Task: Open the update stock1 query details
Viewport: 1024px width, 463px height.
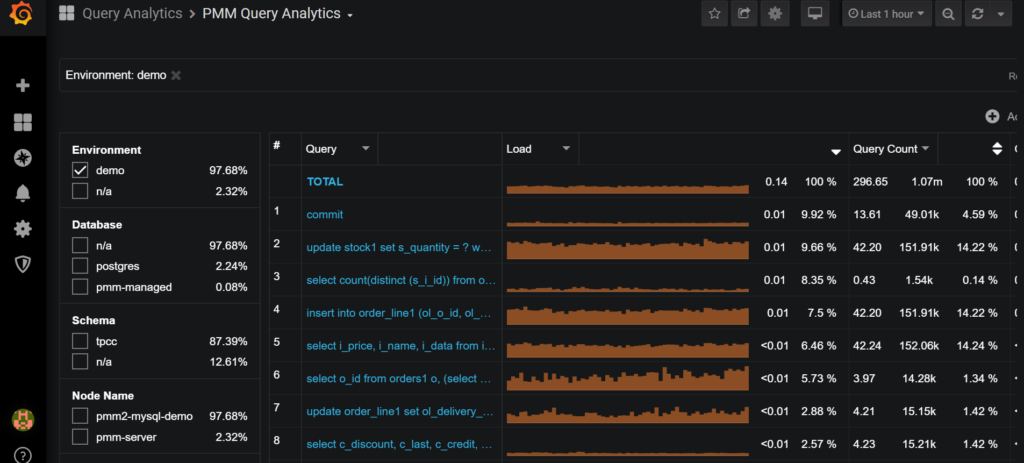Action: [399, 247]
